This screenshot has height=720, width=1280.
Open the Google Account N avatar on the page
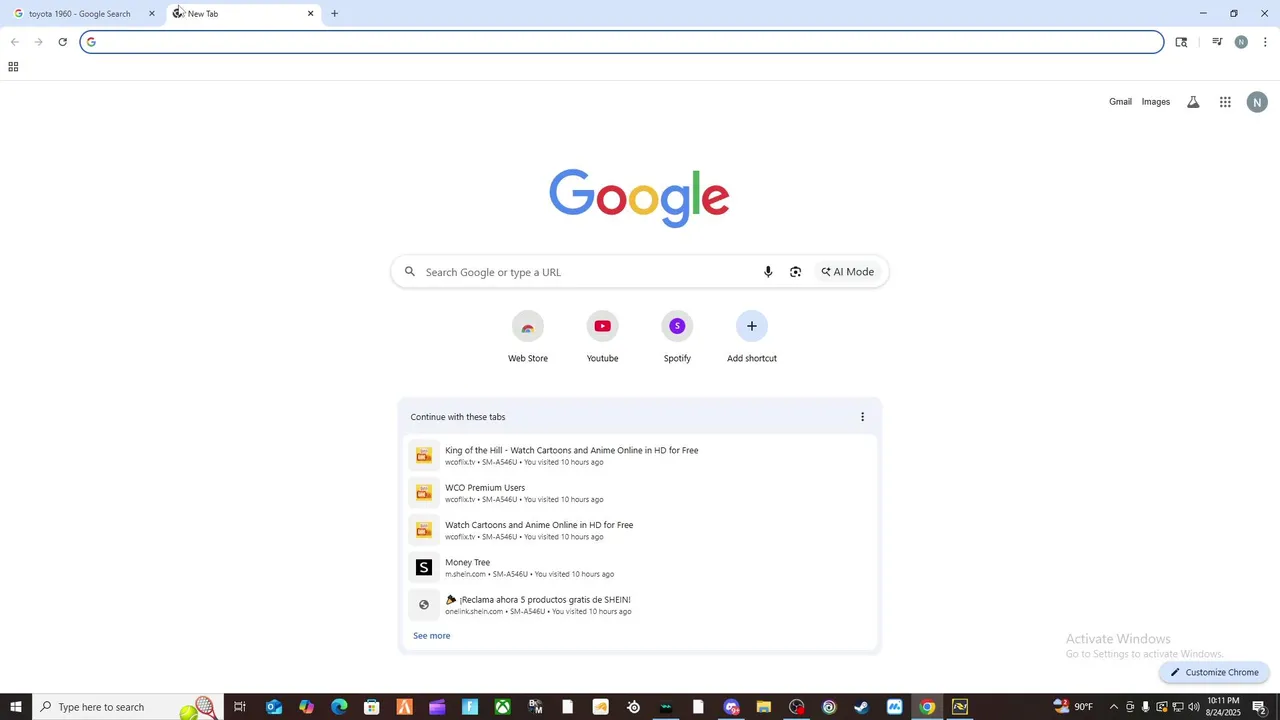1257,102
